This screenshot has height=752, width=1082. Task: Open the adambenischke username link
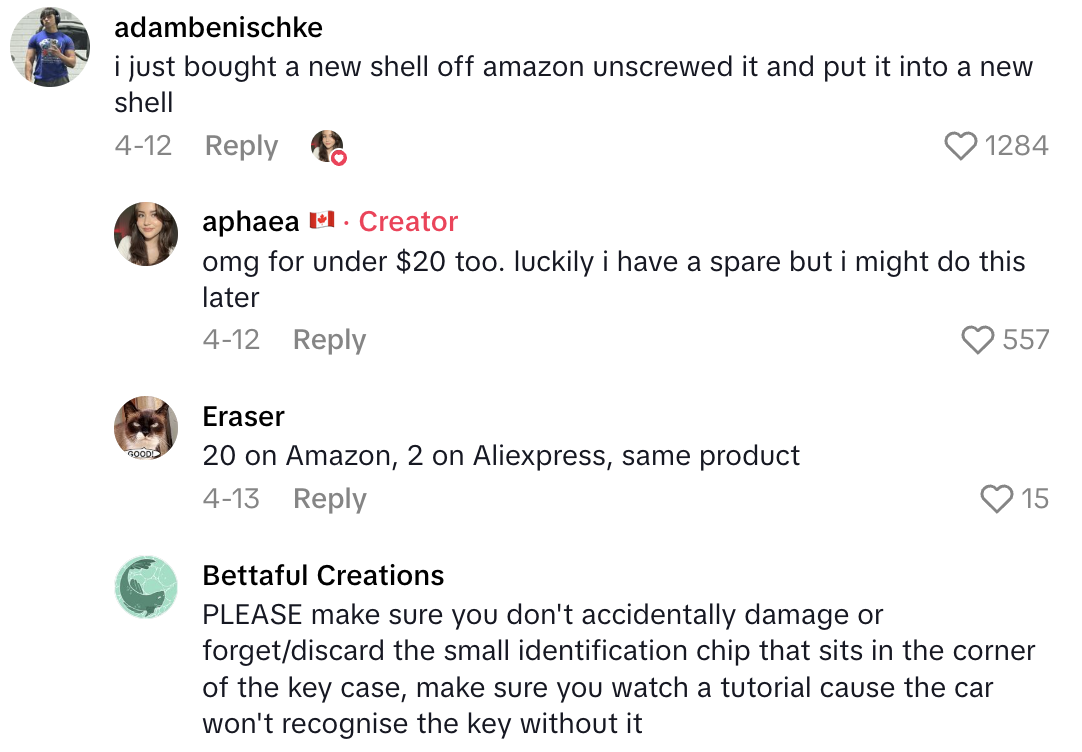tap(219, 27)
